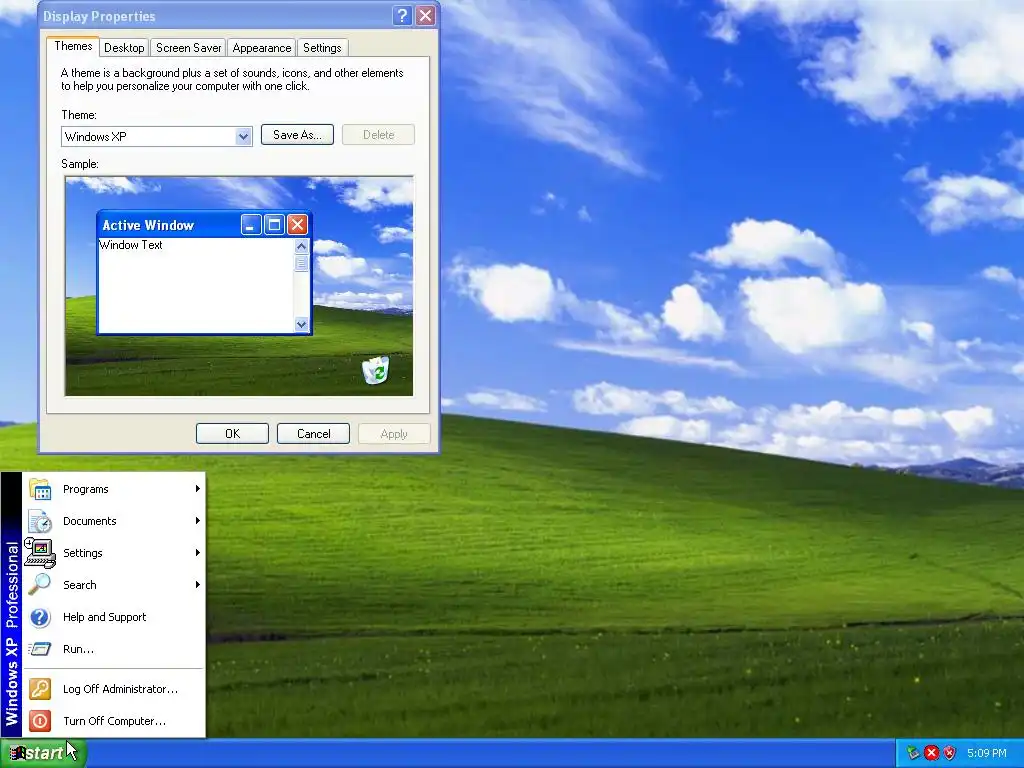Switch to the Screen Saver tab

pyautogui.click(x=188, y=48)
